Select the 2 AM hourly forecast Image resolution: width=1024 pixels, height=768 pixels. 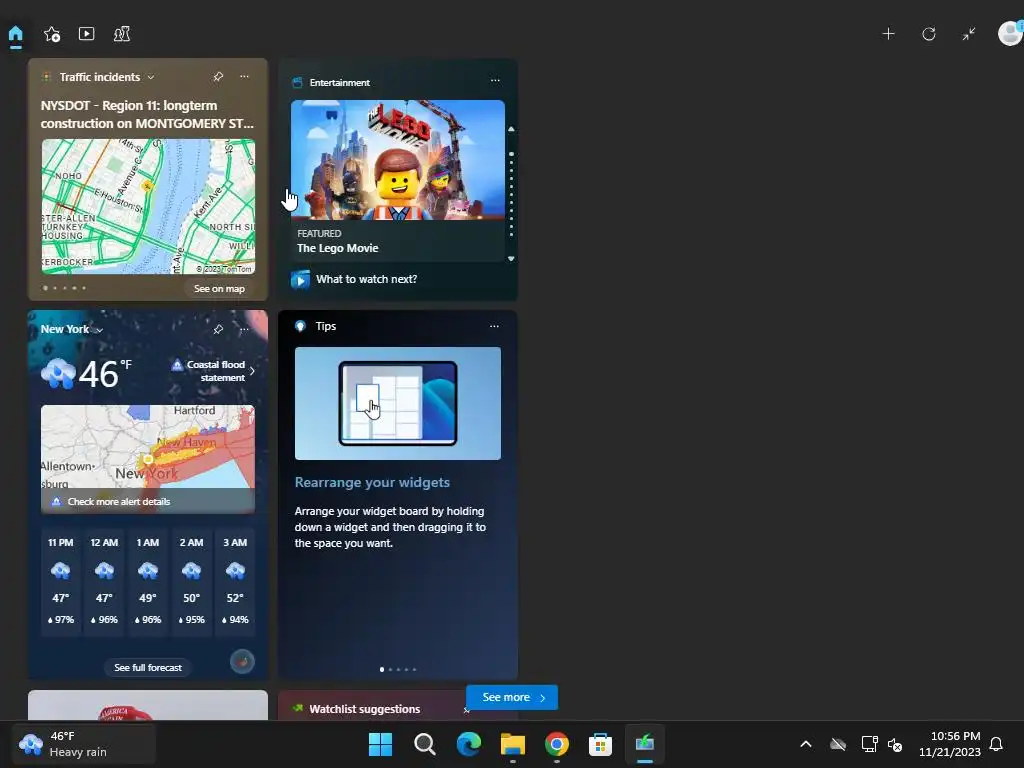pos(191,581)
